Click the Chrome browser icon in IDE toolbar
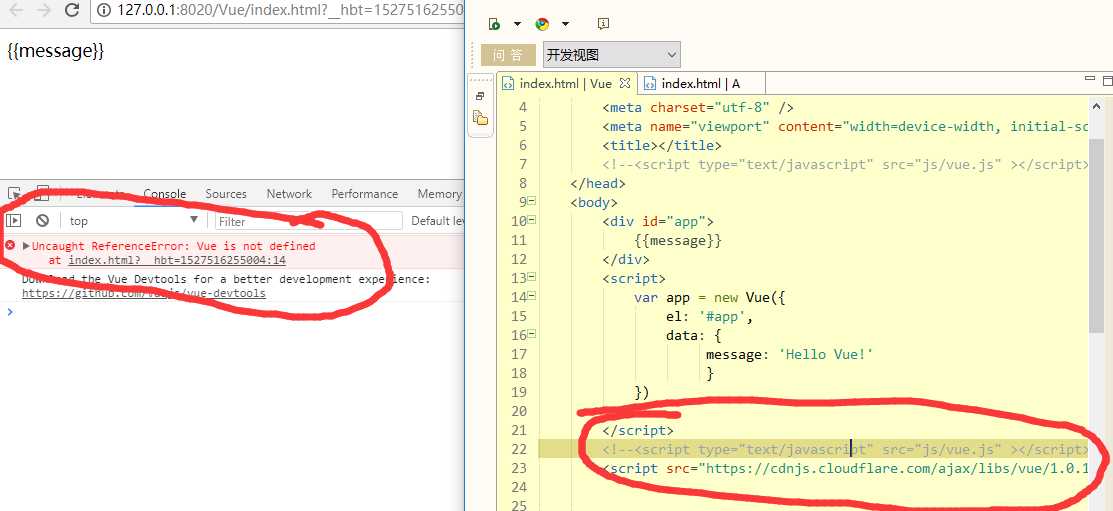This screenshot has height=511, width=1113. click(x=542, y=24)
